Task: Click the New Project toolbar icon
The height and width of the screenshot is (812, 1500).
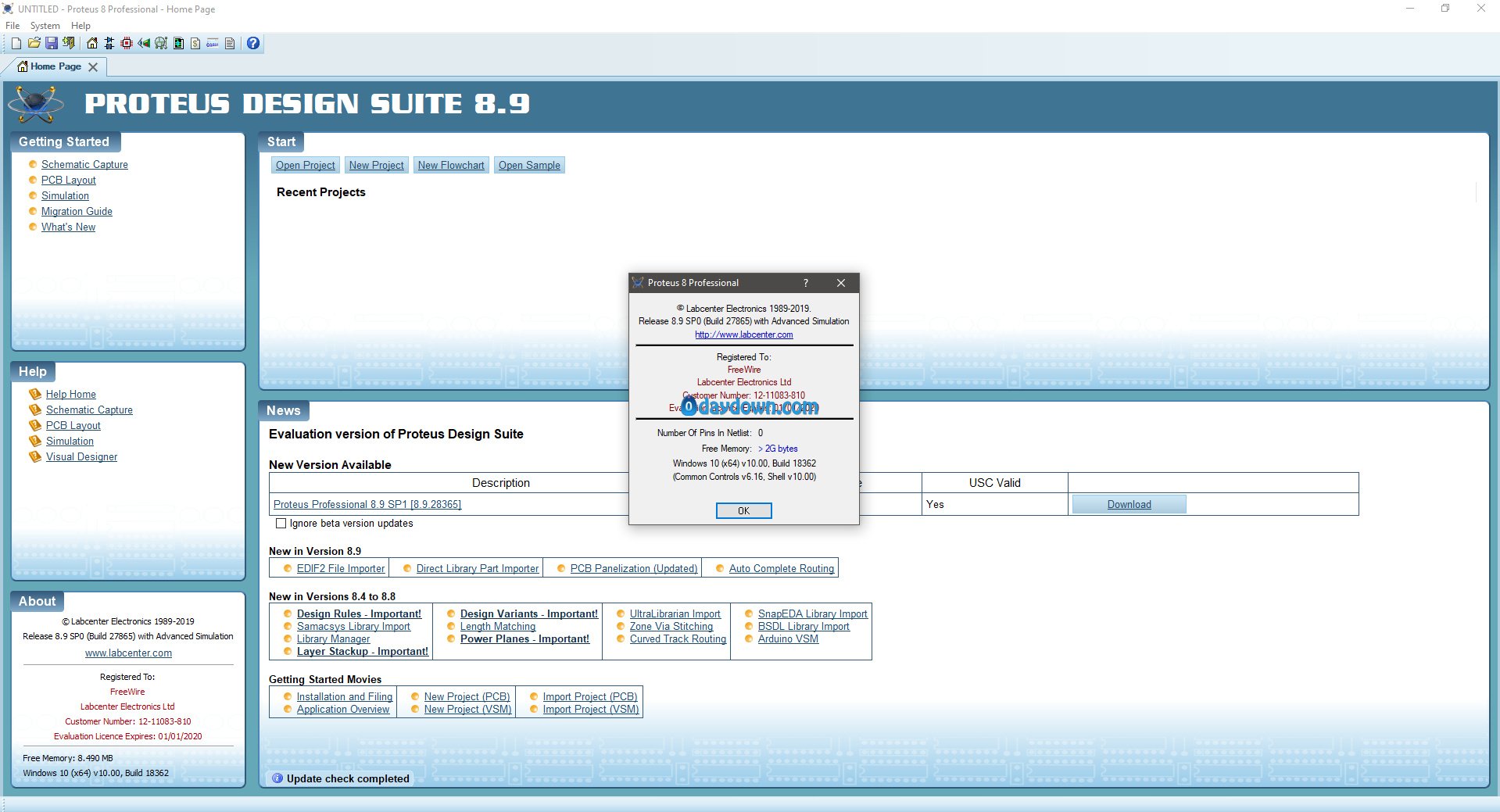Action: tap(16, 43)
